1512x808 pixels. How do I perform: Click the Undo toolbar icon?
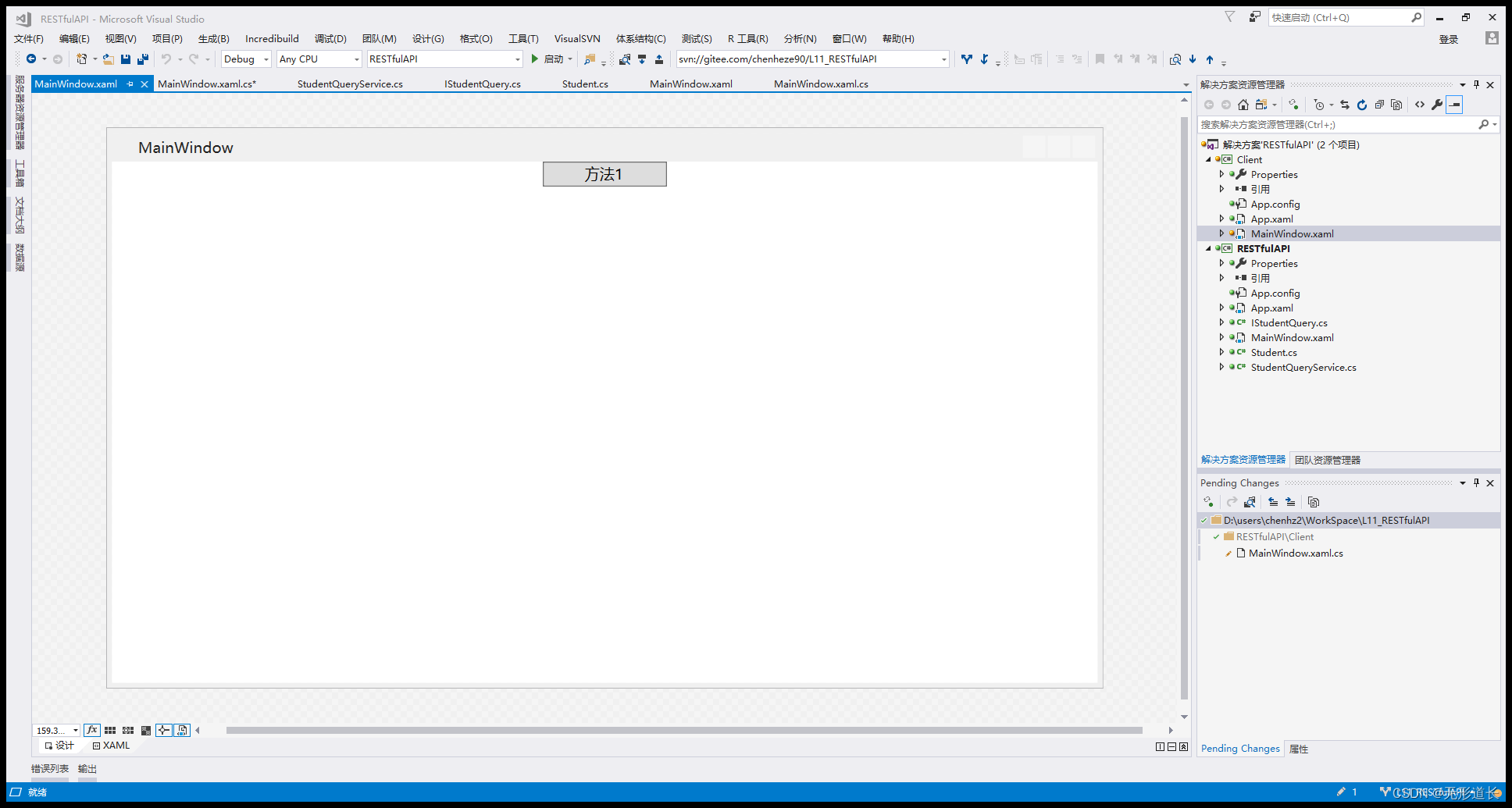pos(166,59)
